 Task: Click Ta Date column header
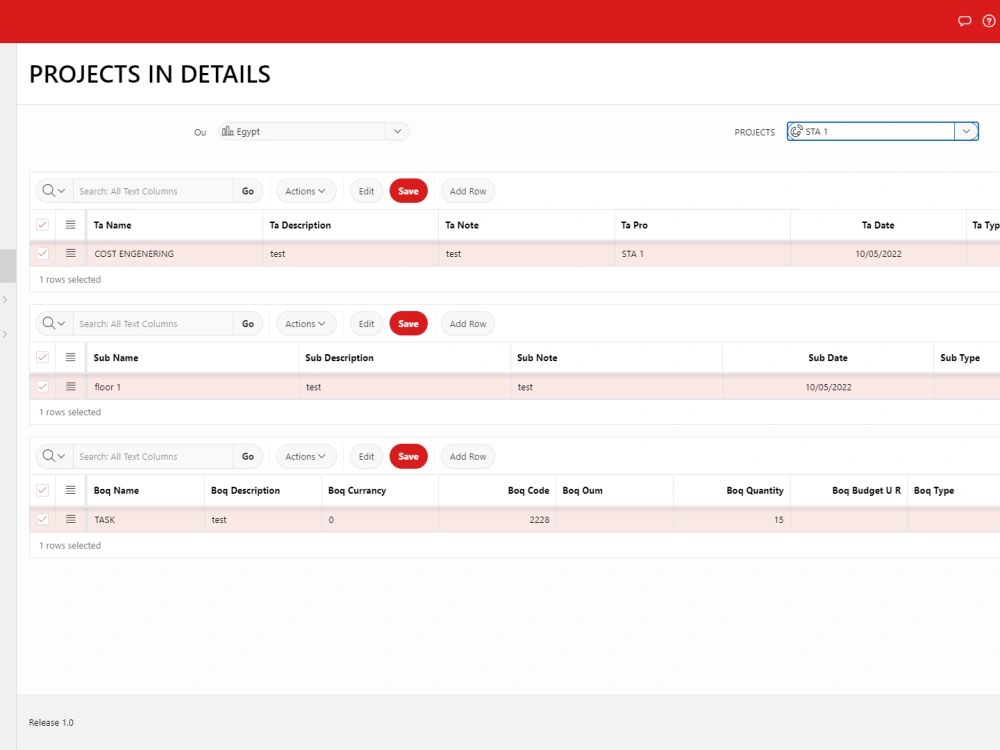pyautogui.click(x=878, y=225)
